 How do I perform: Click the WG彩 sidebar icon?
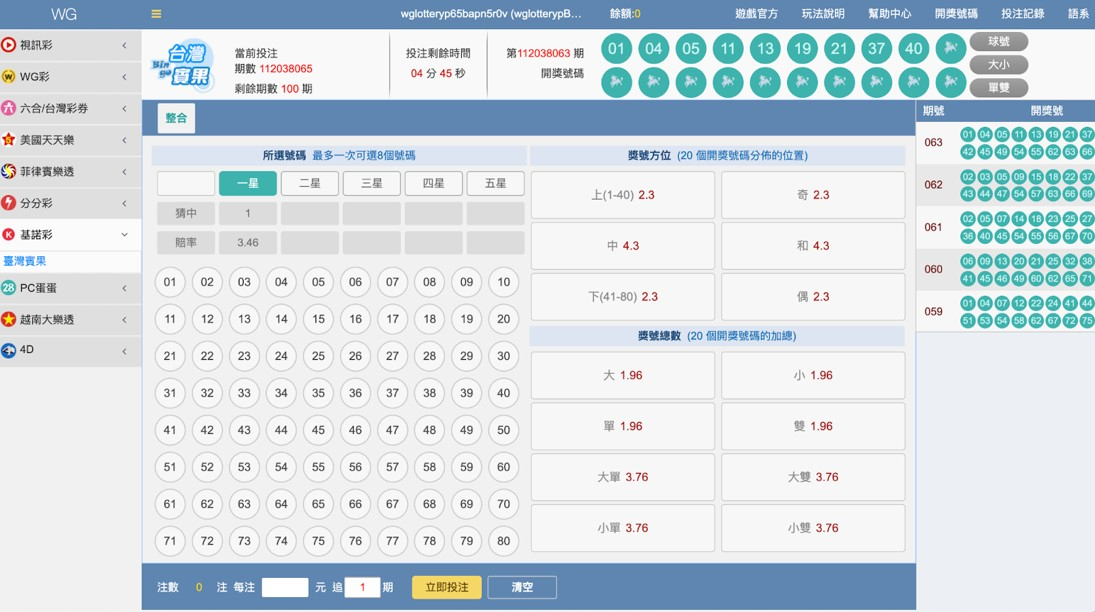coord(9,77)
